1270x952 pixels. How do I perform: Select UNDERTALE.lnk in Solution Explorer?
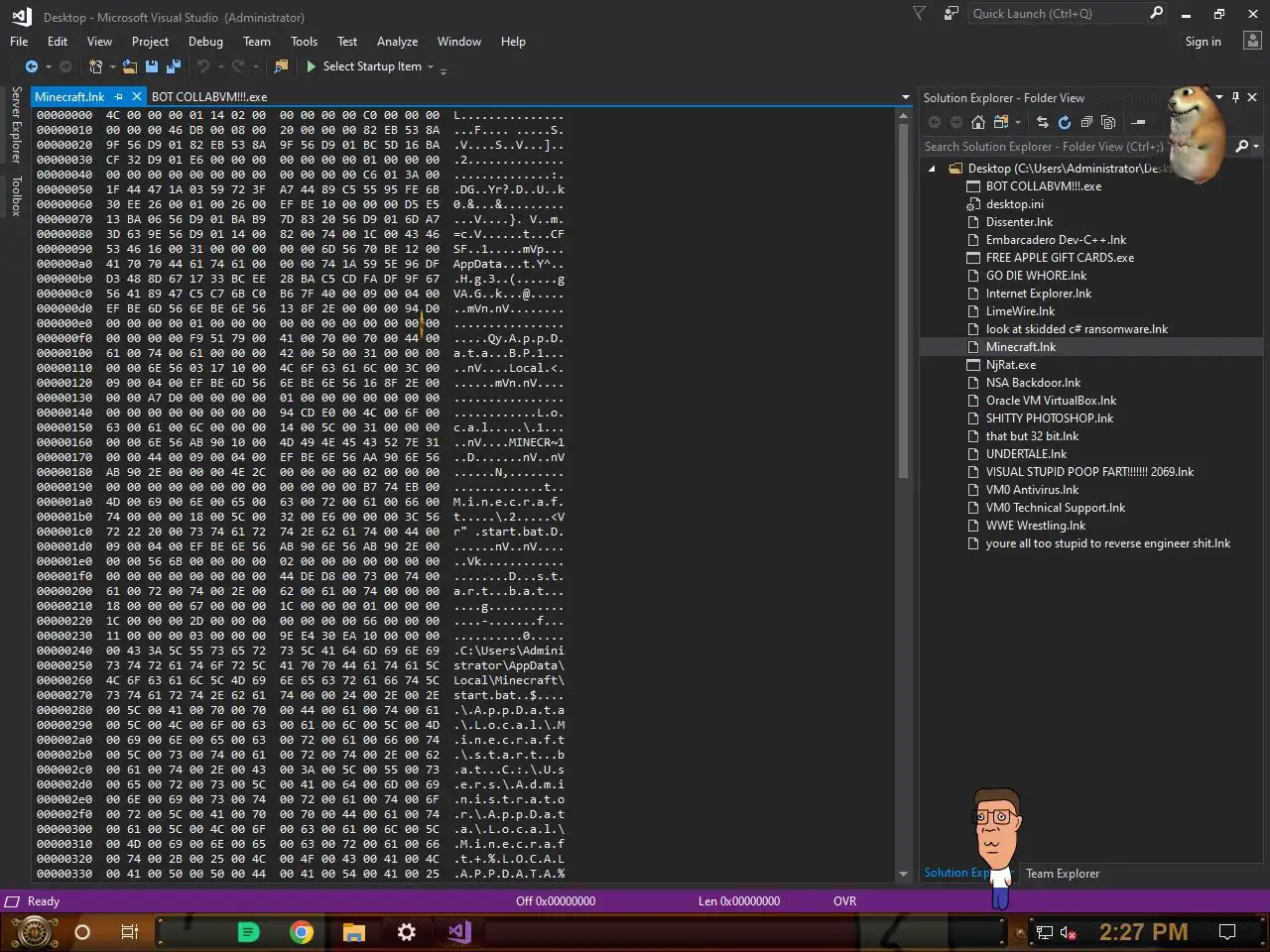pos(1026,454)
